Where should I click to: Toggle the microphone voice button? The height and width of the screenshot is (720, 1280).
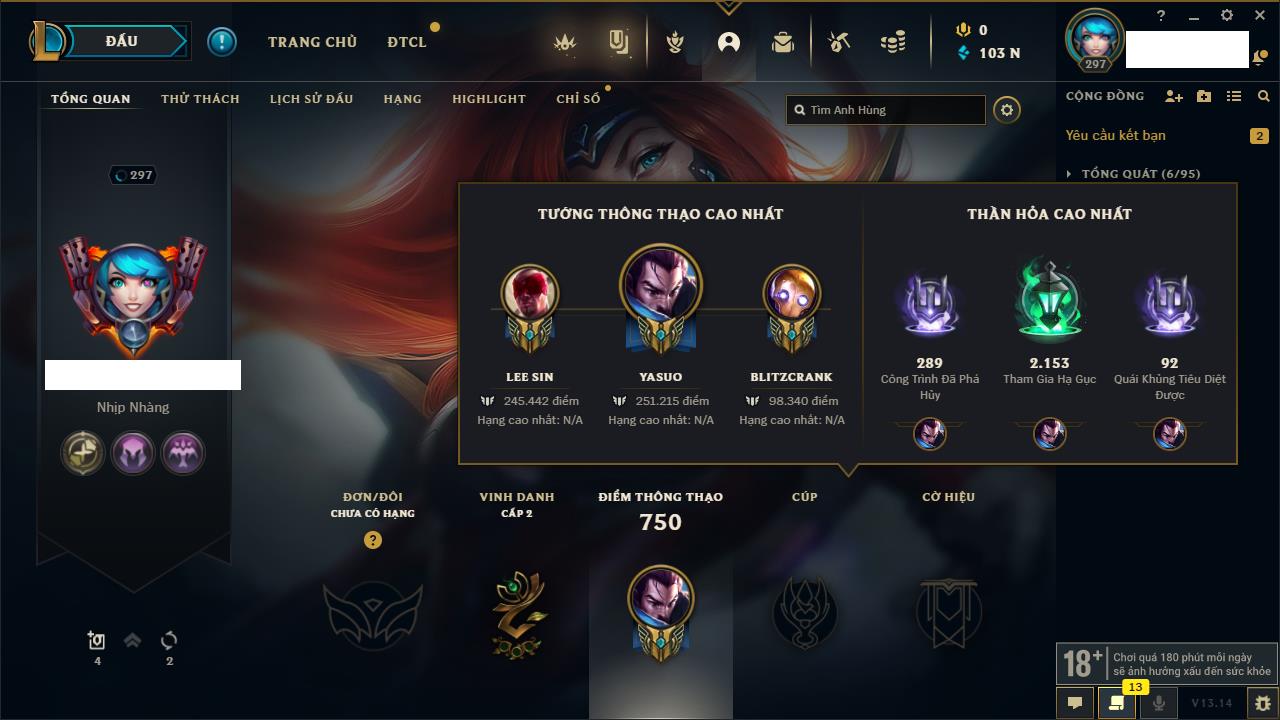pos(1159,703)
